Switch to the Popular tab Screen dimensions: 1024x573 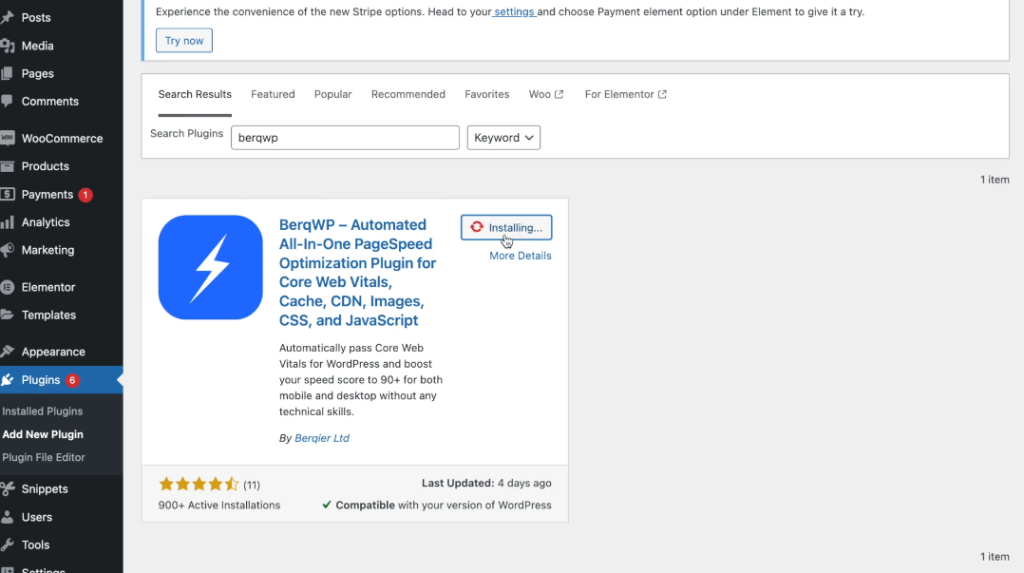pyautogui.click(x=333, y=94)
